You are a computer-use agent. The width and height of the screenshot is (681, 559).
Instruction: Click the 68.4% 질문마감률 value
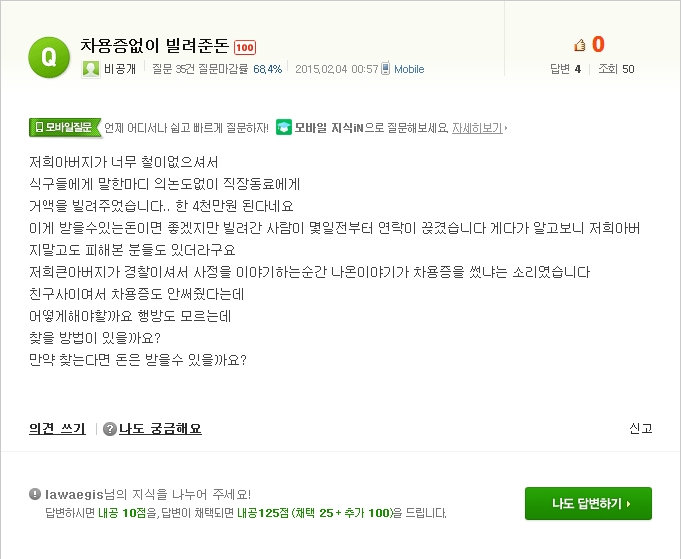pyautogui.click(x=268, y=69)
